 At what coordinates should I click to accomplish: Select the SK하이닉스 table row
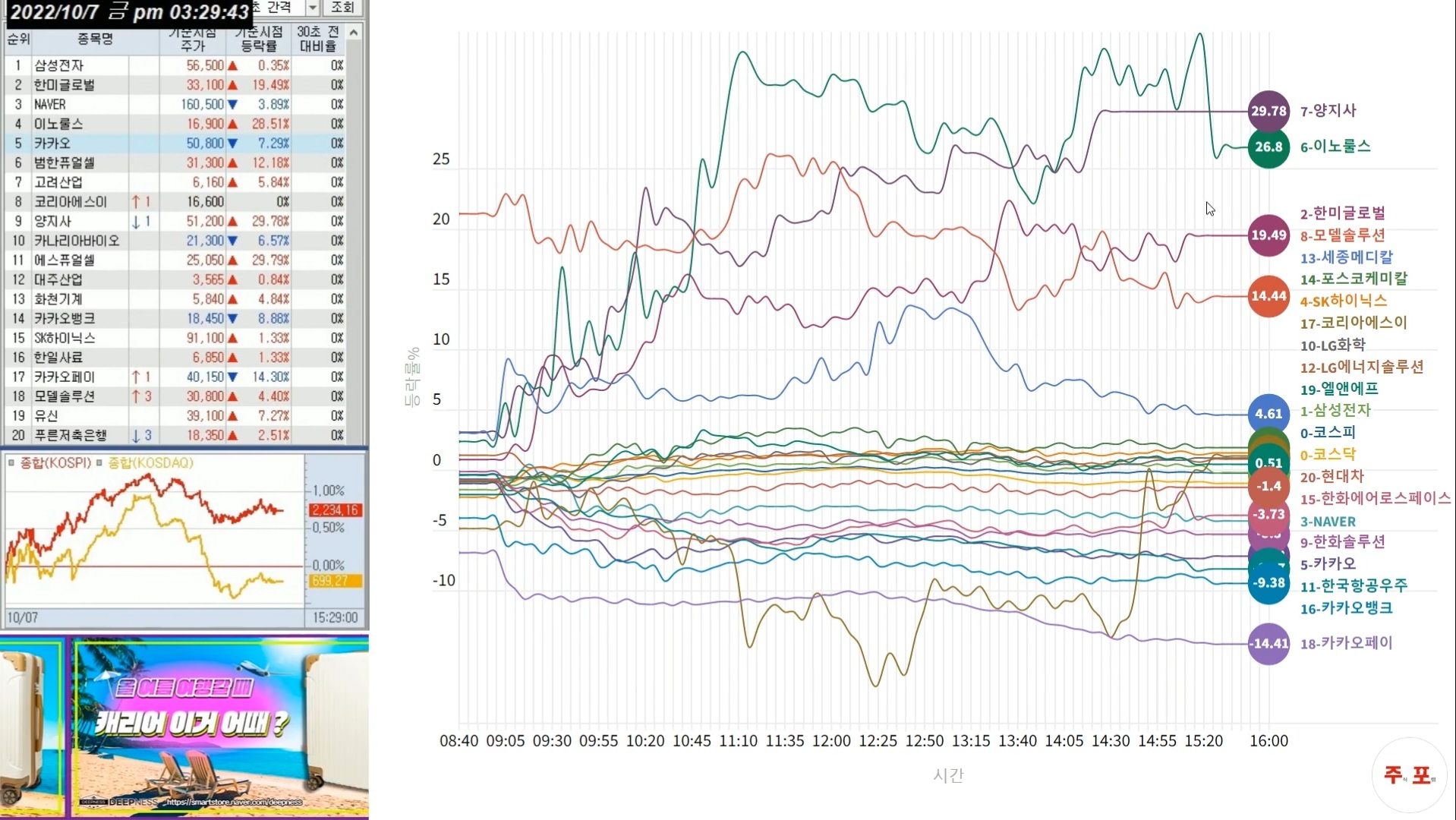click(x=175, y=338)
